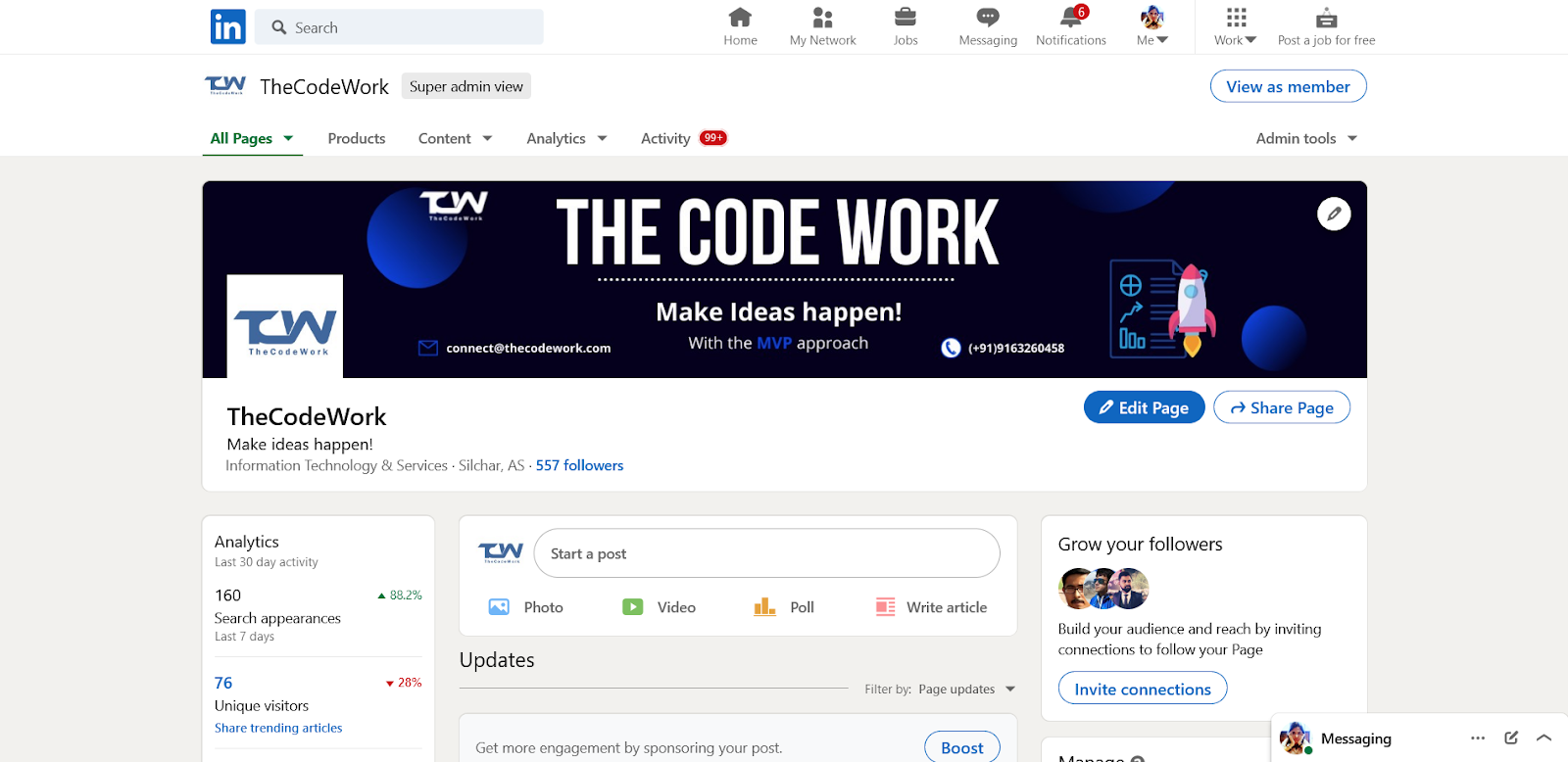
Task: Open Share trending articles link
Action: 278,728
